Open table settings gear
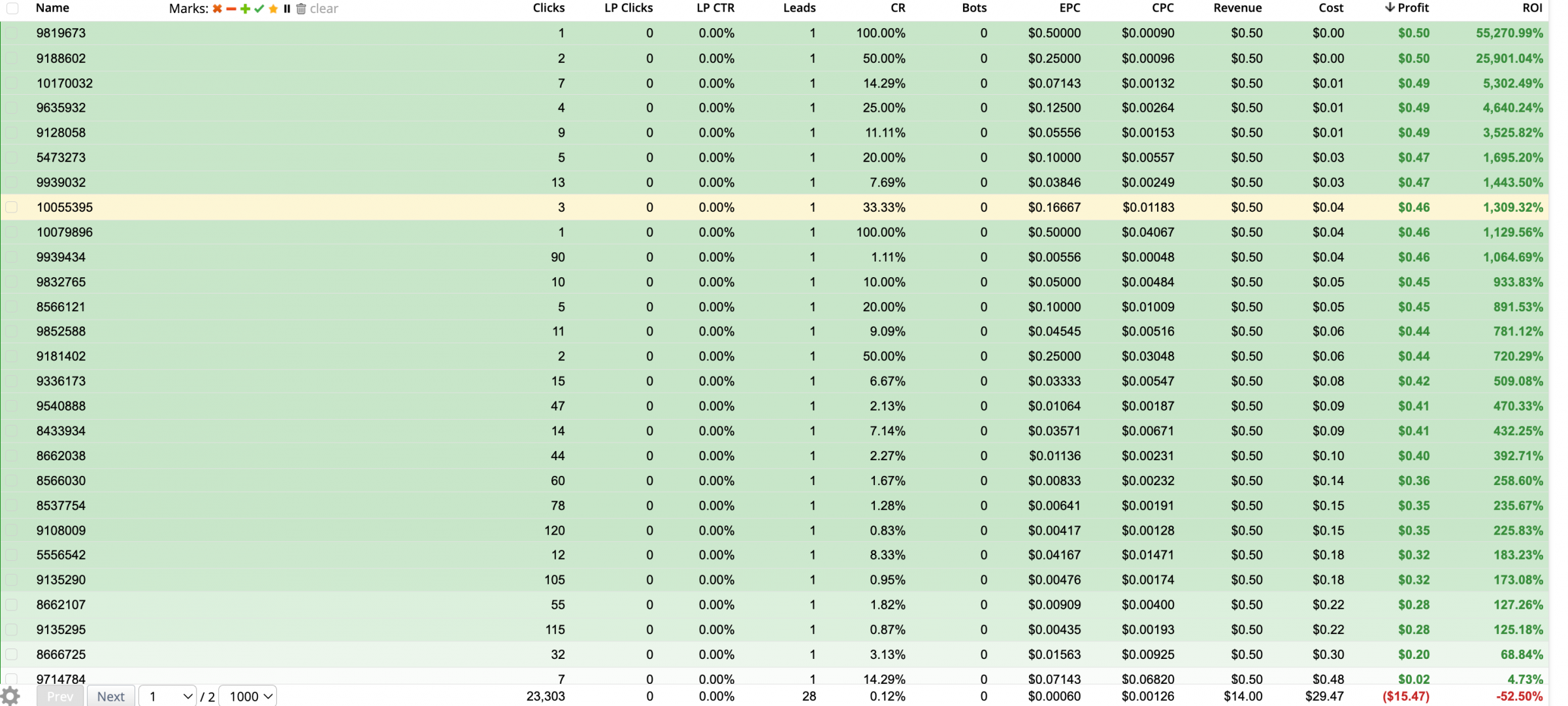The width and height of the screenshot is (1568, 706). pos(10,696)
